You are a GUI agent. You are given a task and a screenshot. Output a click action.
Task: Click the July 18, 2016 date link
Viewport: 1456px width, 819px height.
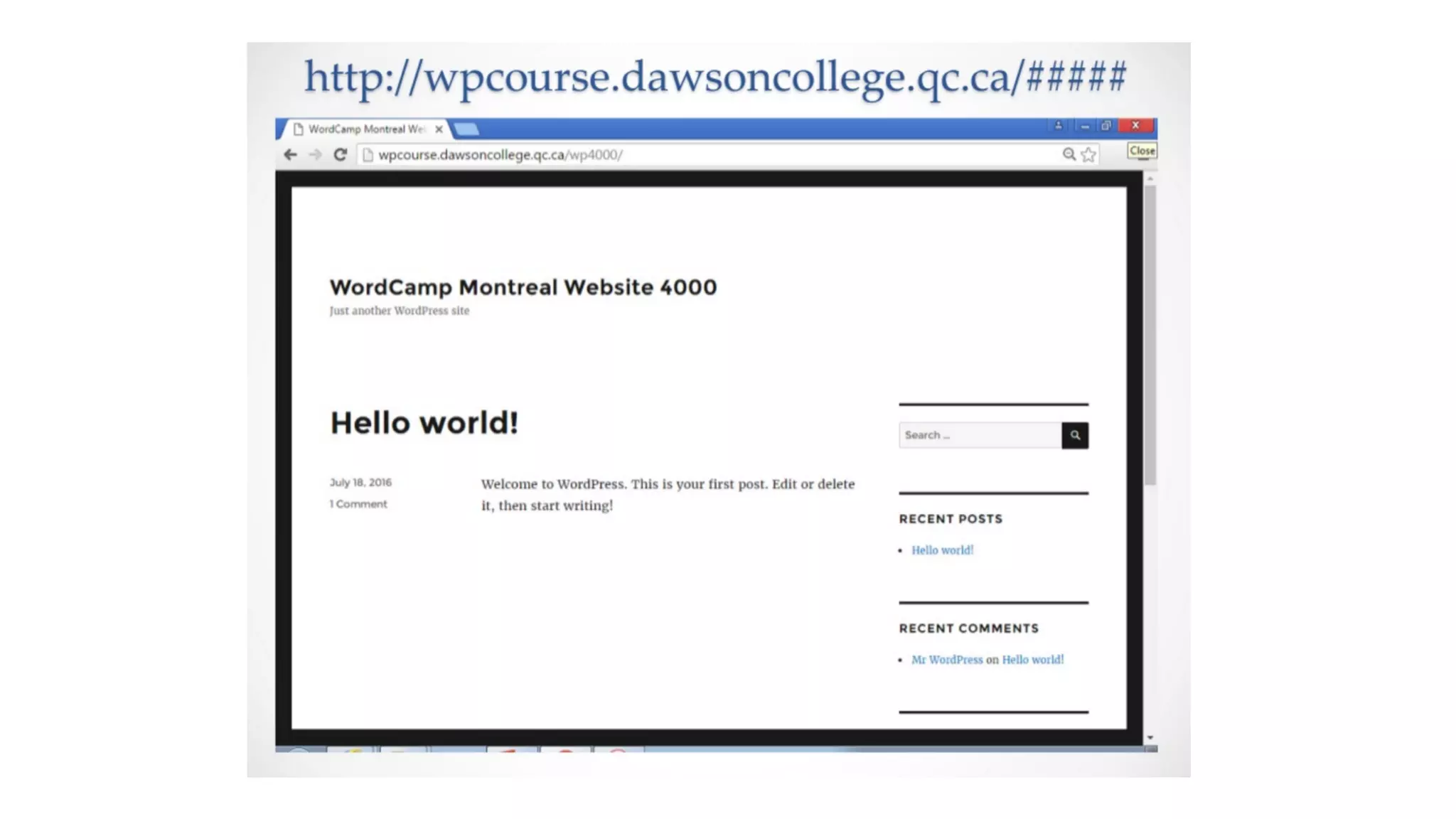360,482
